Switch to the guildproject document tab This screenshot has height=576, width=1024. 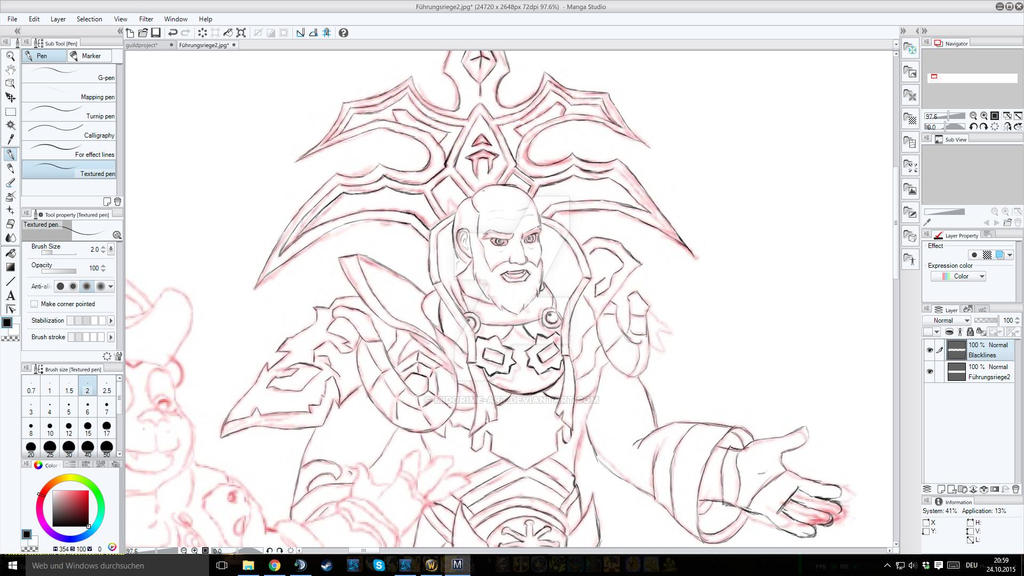149,45
